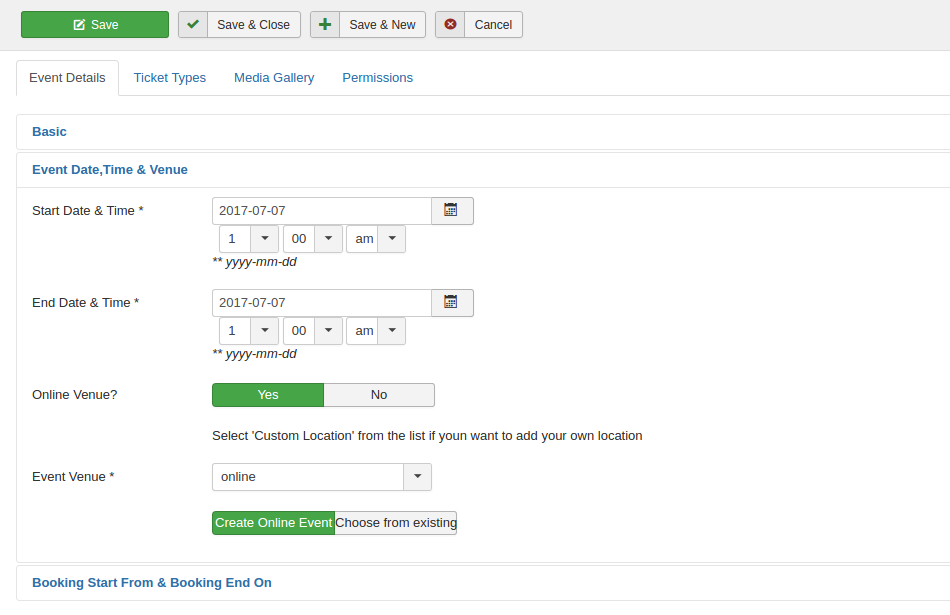Click the Start Date text field
The image size is (950, 615).
point(321,211)
